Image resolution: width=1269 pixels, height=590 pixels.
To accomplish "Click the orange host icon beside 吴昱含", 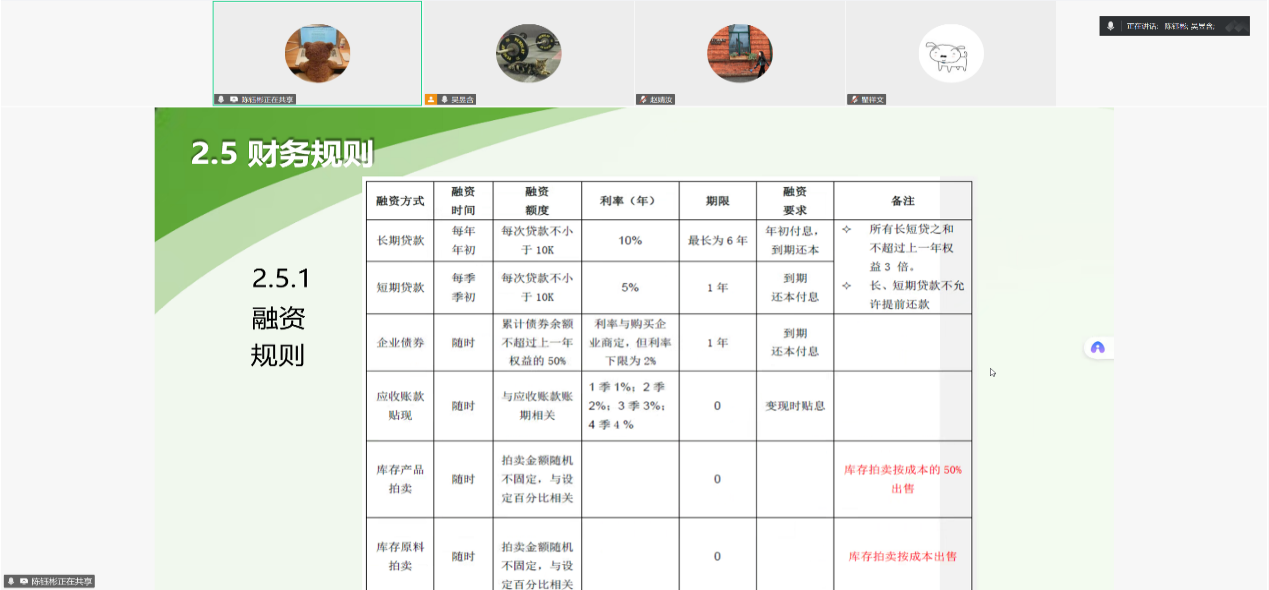I will [x=432, y=100].
